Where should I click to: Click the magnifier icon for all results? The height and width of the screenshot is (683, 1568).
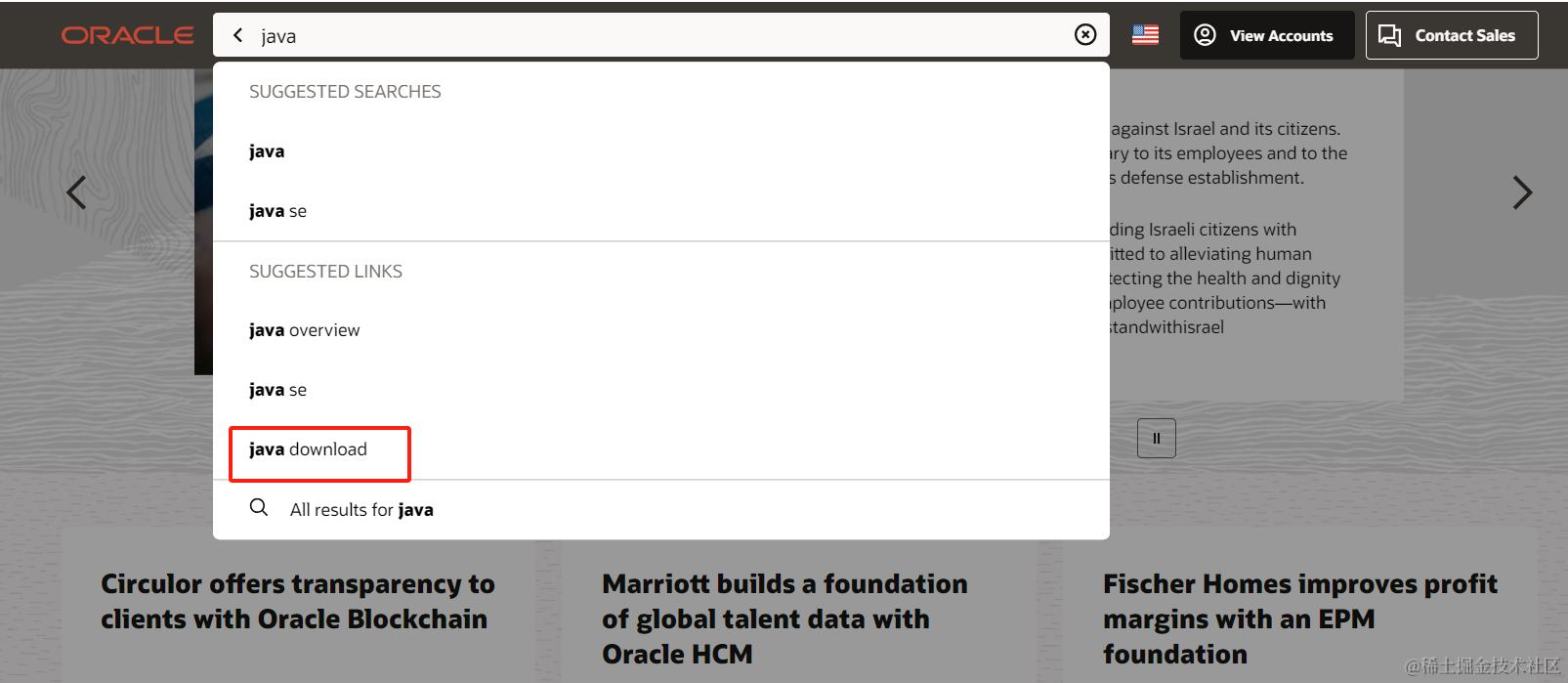[x=259, y=507]
